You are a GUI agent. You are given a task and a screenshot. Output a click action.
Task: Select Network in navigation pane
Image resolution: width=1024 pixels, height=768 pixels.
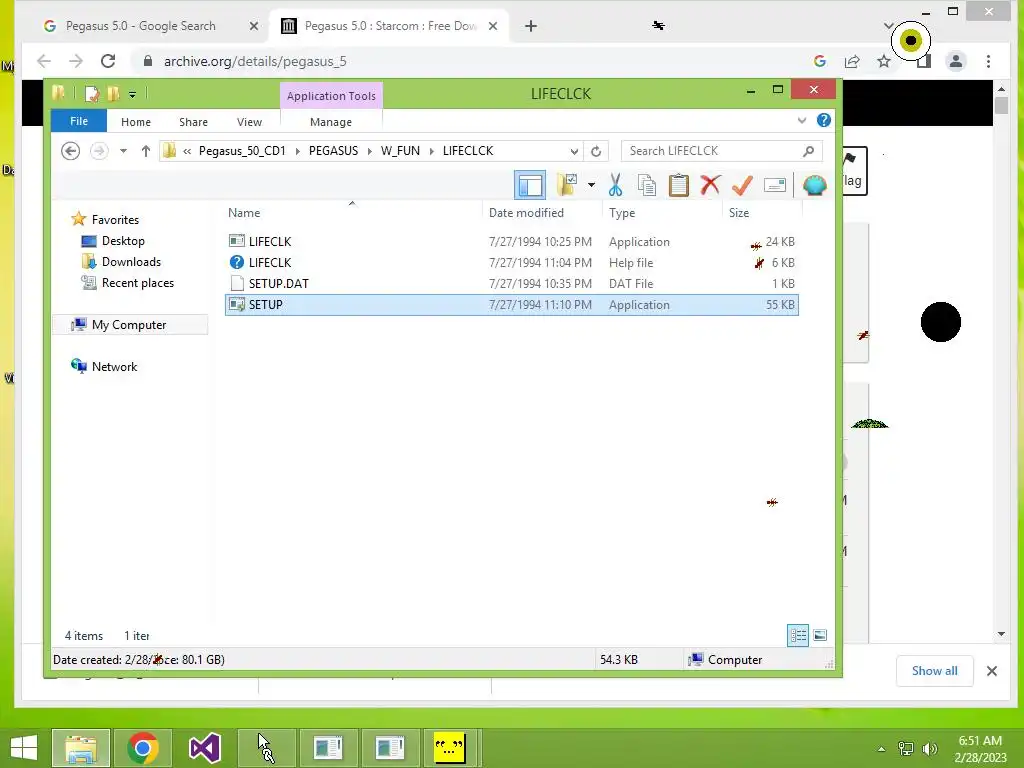114,366
